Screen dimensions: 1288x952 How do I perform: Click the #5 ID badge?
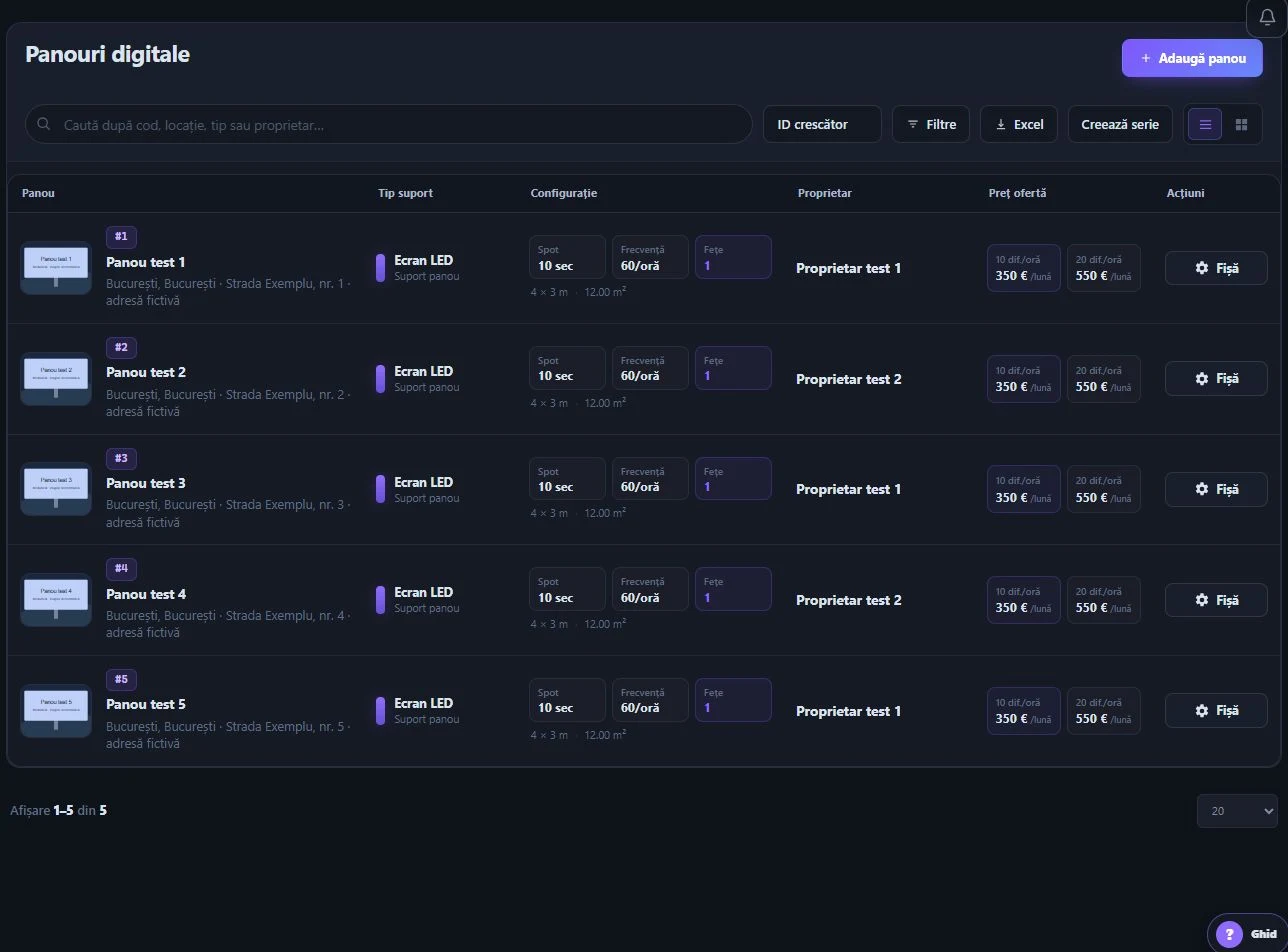121,680
